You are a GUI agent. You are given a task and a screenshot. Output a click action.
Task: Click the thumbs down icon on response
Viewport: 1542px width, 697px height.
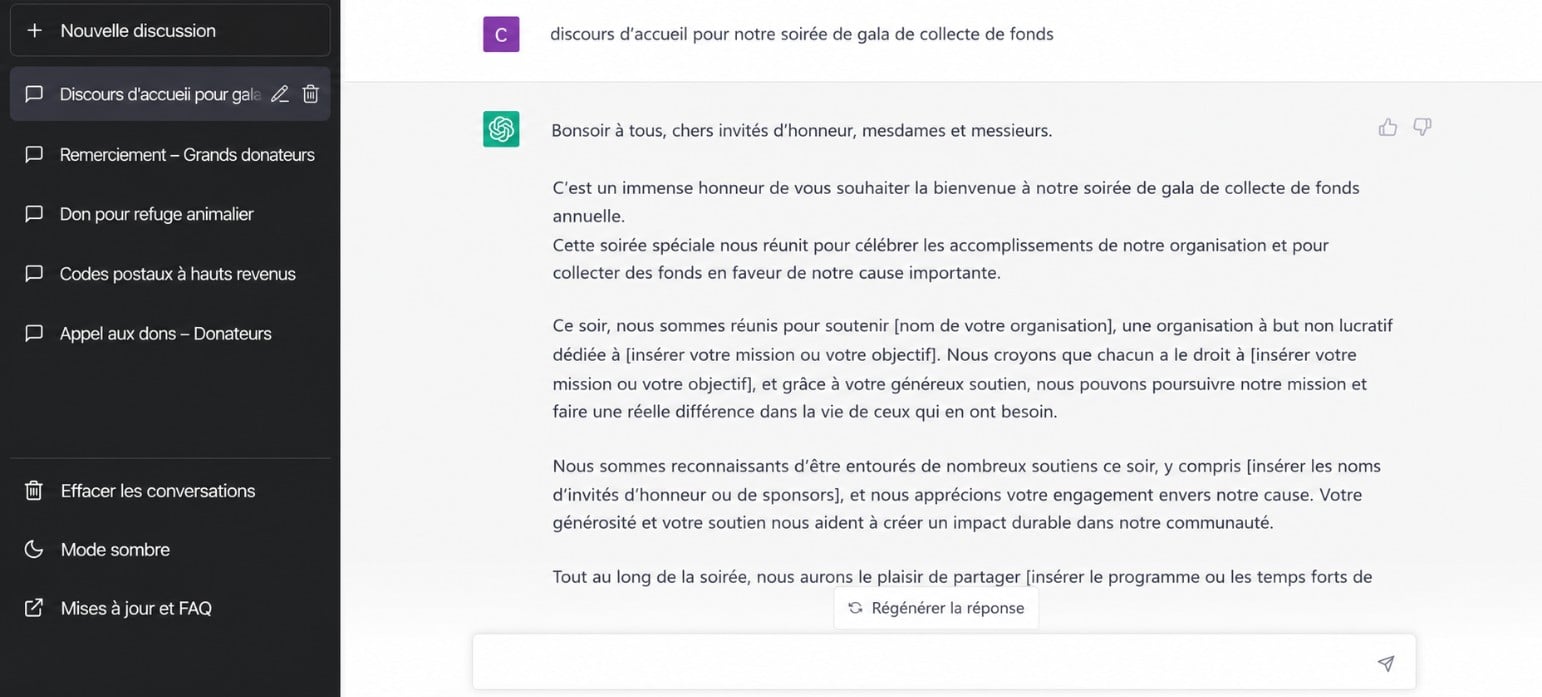1422,127
